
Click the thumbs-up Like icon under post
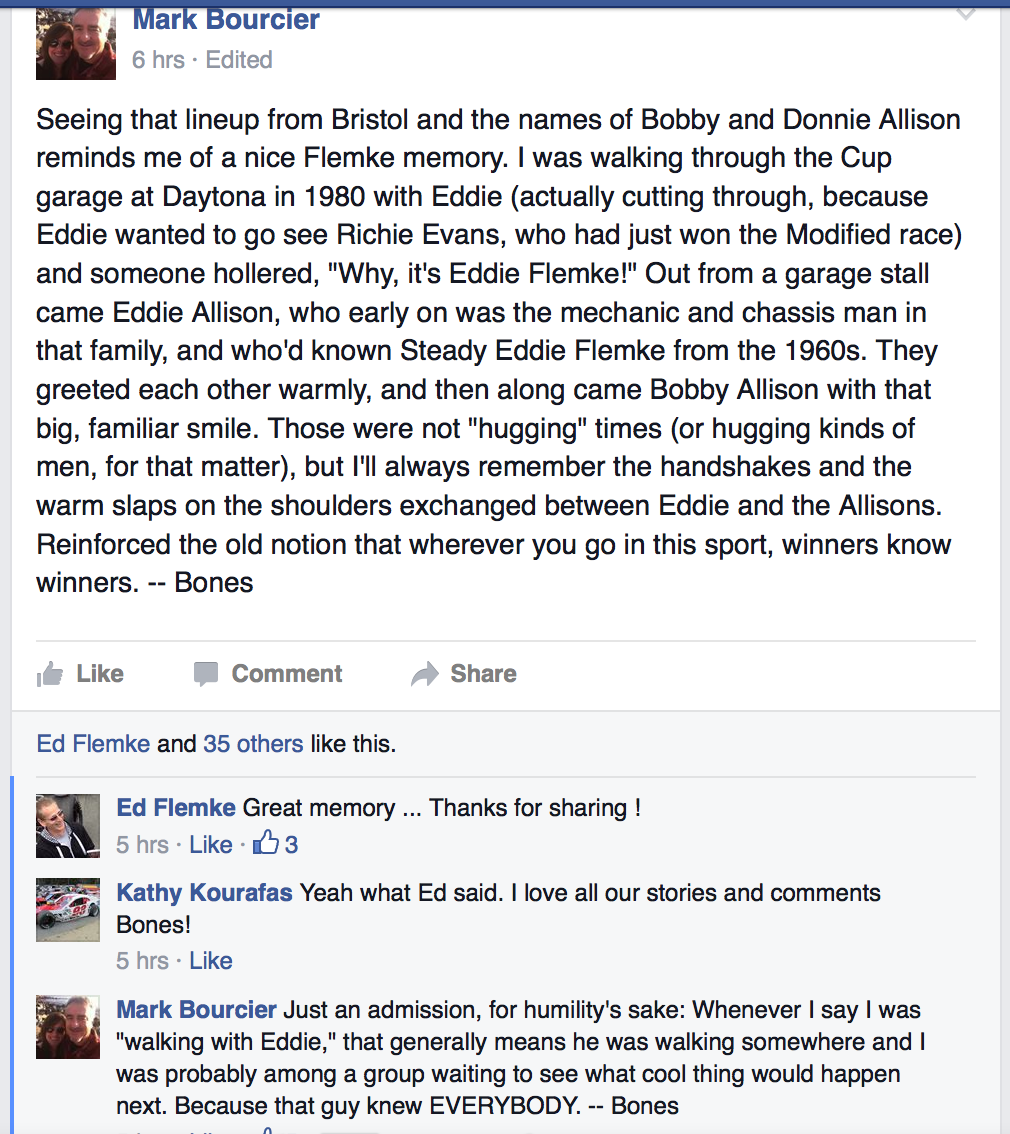tap(50, 674)
